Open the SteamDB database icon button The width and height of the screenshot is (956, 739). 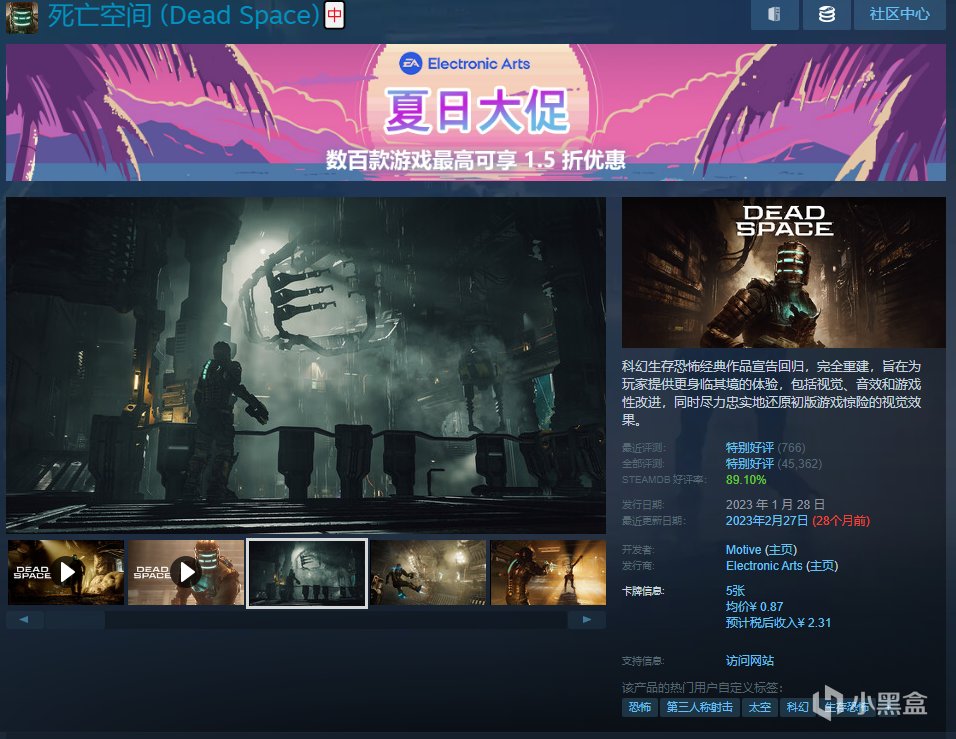point(827,14)
